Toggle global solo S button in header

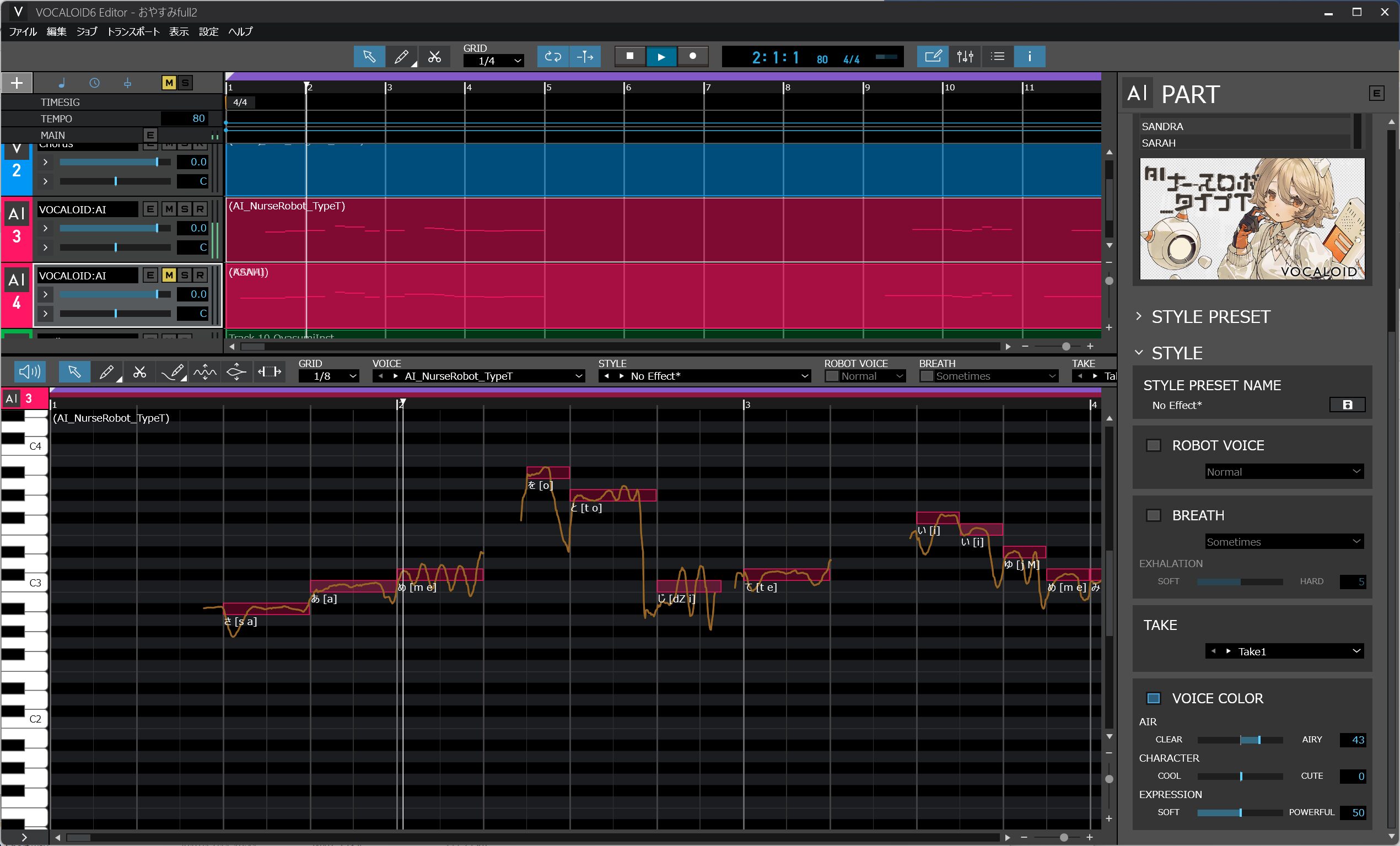pyautogui.click(x=185, y=83)
